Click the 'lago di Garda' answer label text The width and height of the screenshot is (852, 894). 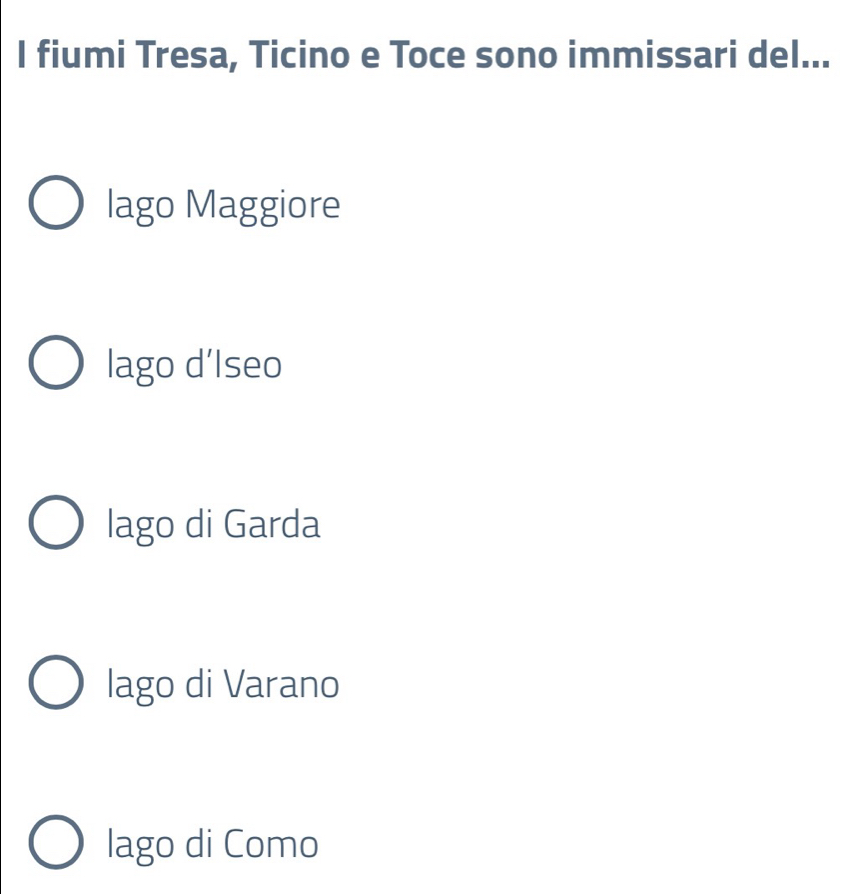tap(214, 525)
